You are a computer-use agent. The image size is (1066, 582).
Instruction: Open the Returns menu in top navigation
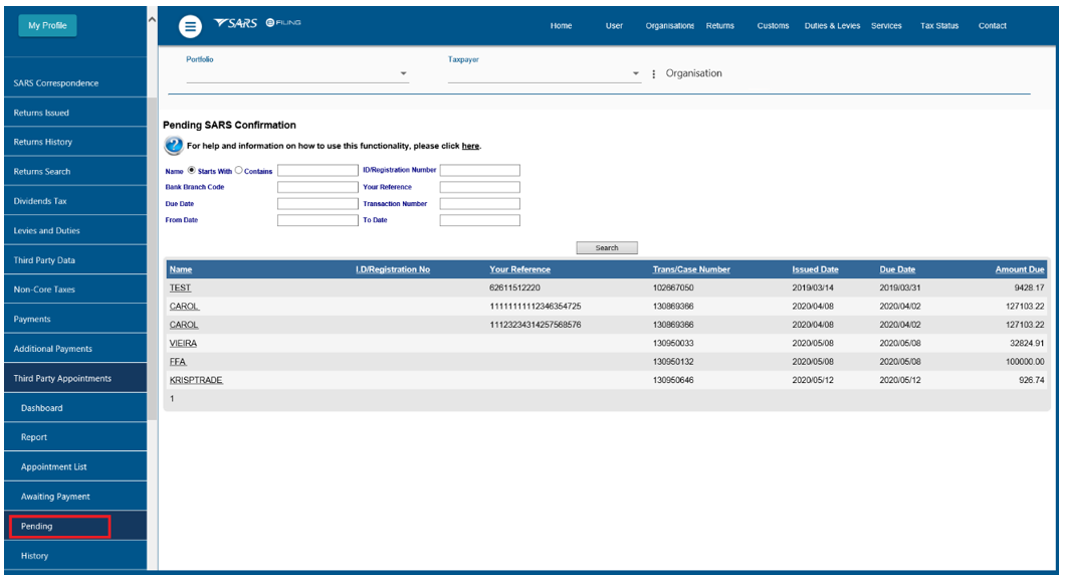(x=719, y=26)
